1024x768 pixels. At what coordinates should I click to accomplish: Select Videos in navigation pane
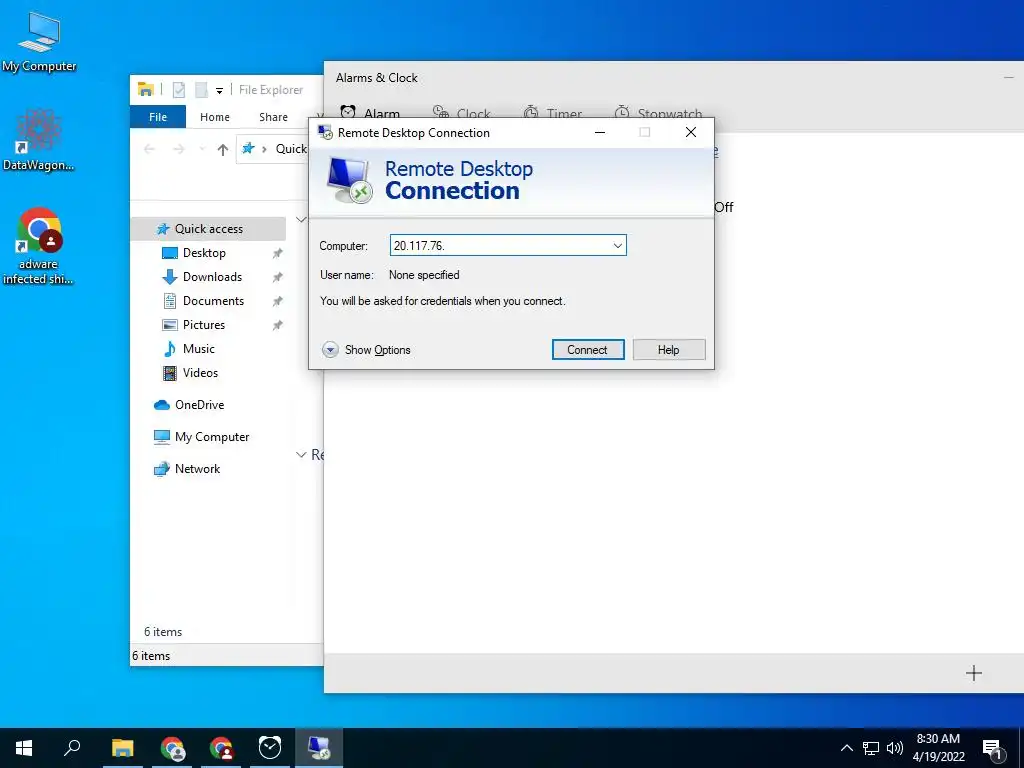200,373
